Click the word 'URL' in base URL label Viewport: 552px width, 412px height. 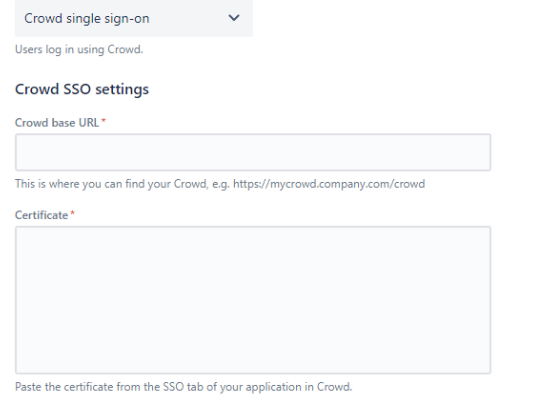[89, 123]
